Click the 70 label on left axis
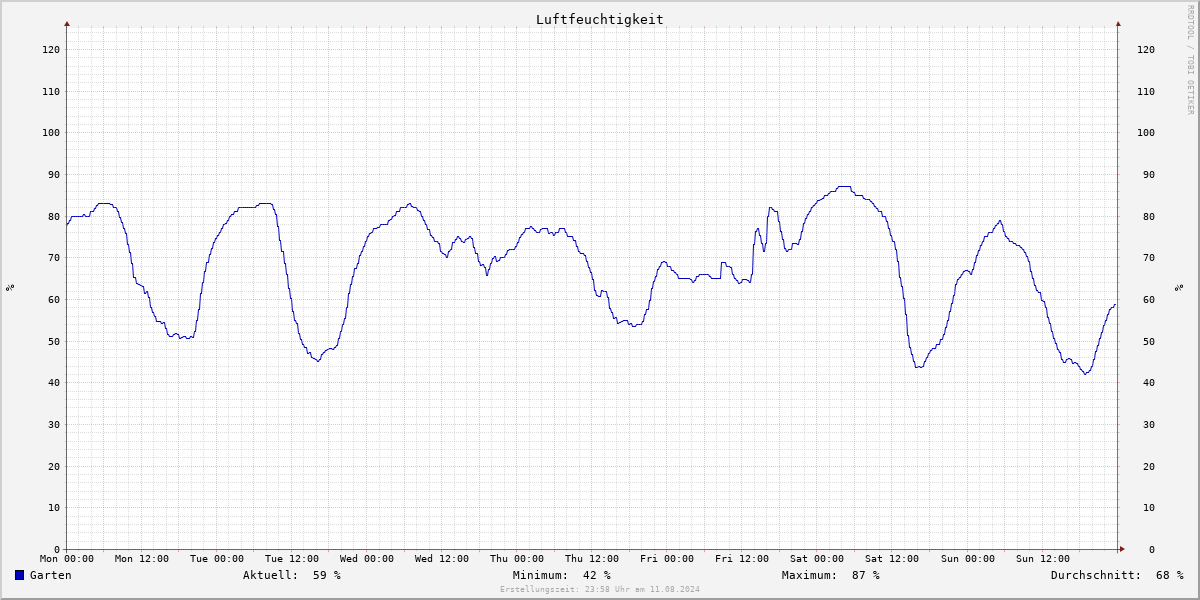 54,257
